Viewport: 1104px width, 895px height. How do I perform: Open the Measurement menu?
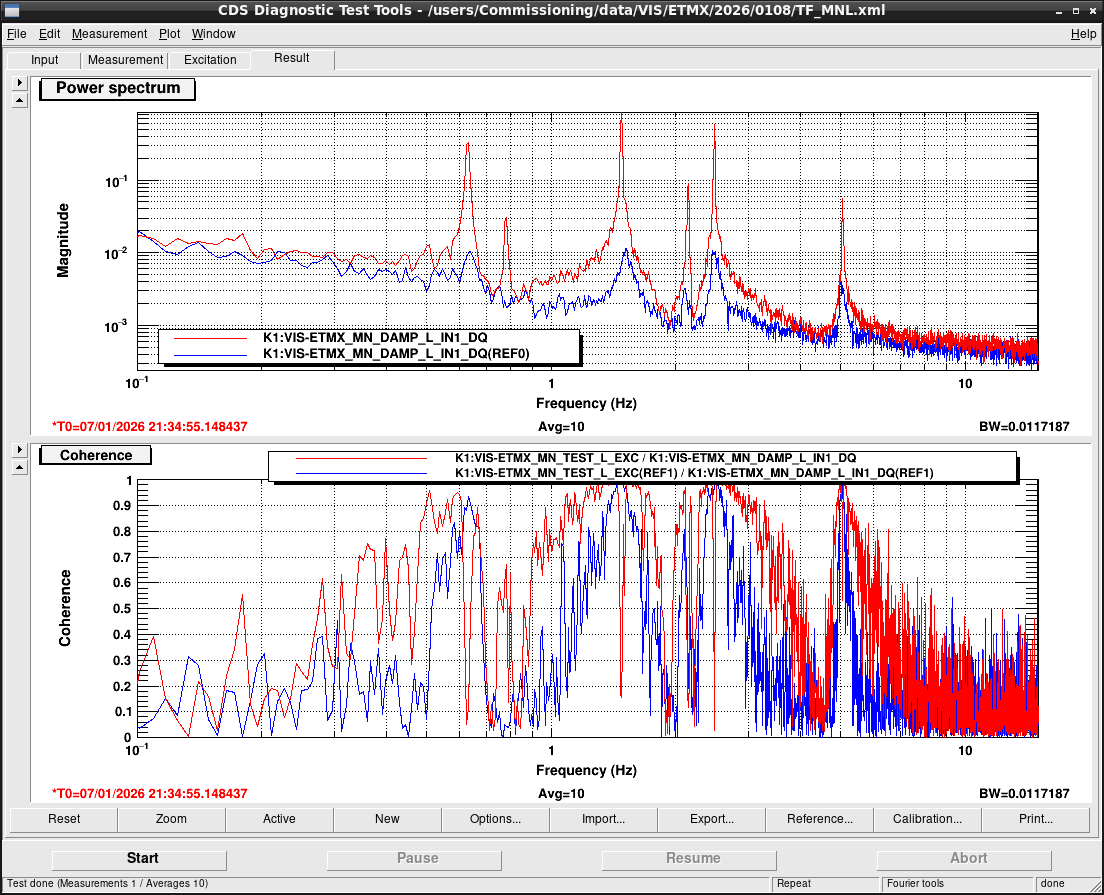[109, 34]
